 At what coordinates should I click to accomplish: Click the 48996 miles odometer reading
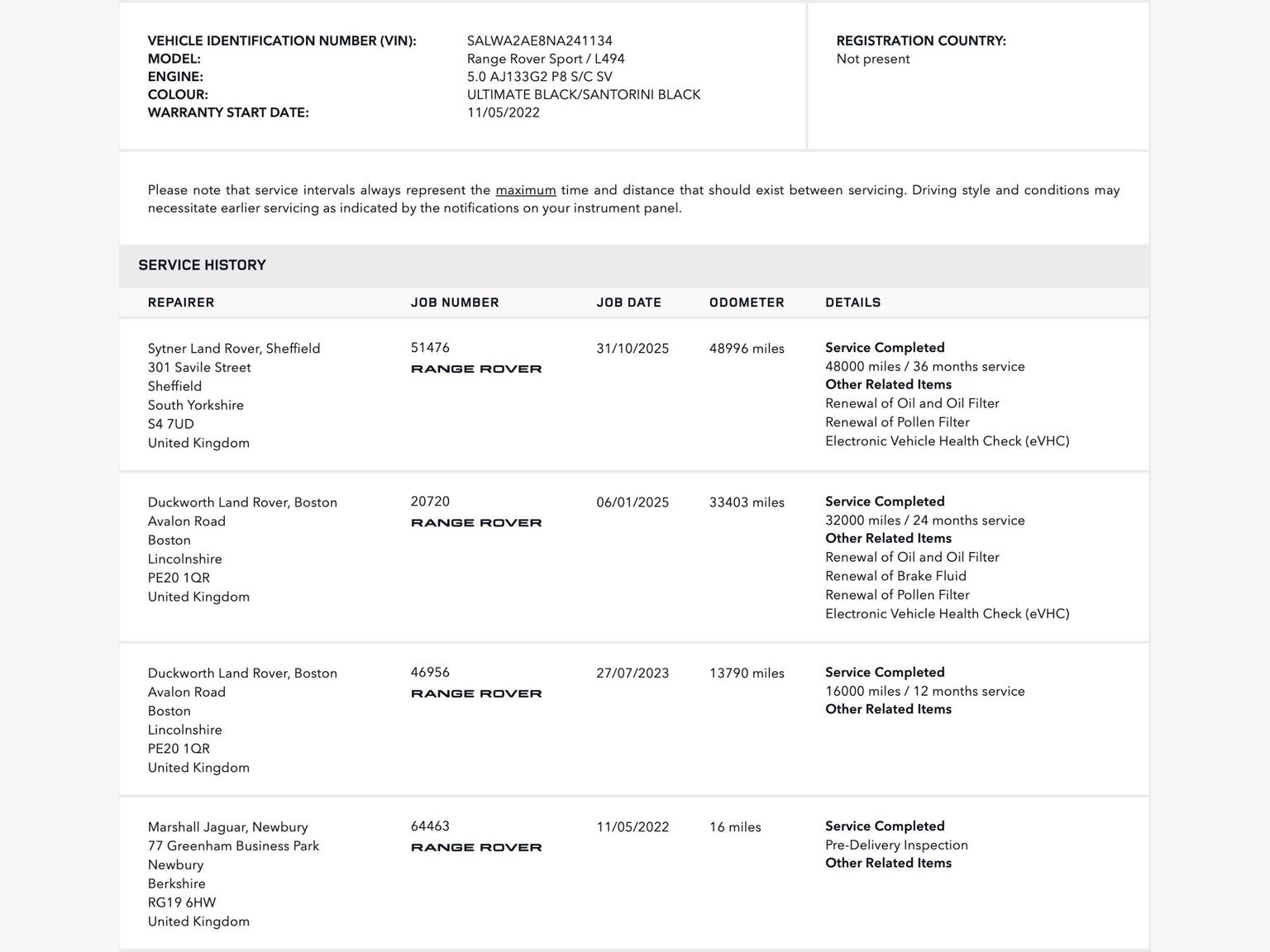(x=747, y=349)
